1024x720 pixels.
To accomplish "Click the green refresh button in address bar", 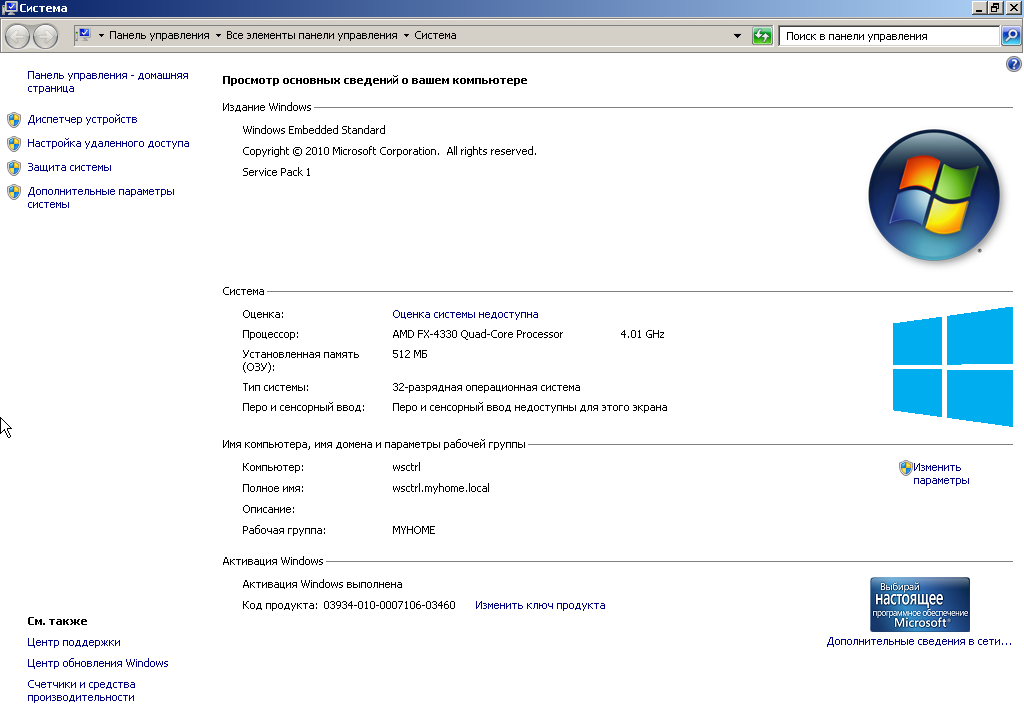I will [x=762, y=36].
